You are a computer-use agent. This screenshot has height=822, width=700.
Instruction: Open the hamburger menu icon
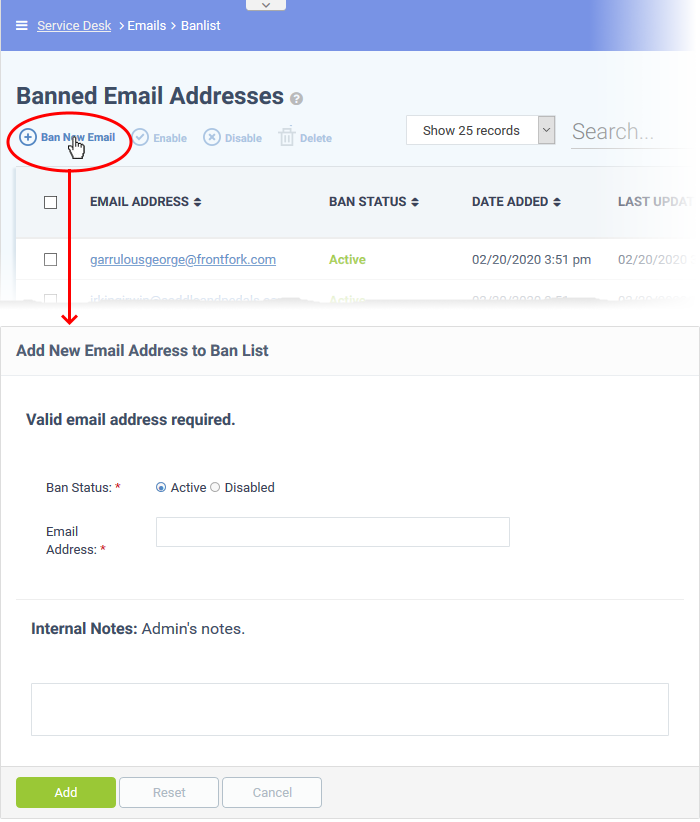[x=21, y=26]
